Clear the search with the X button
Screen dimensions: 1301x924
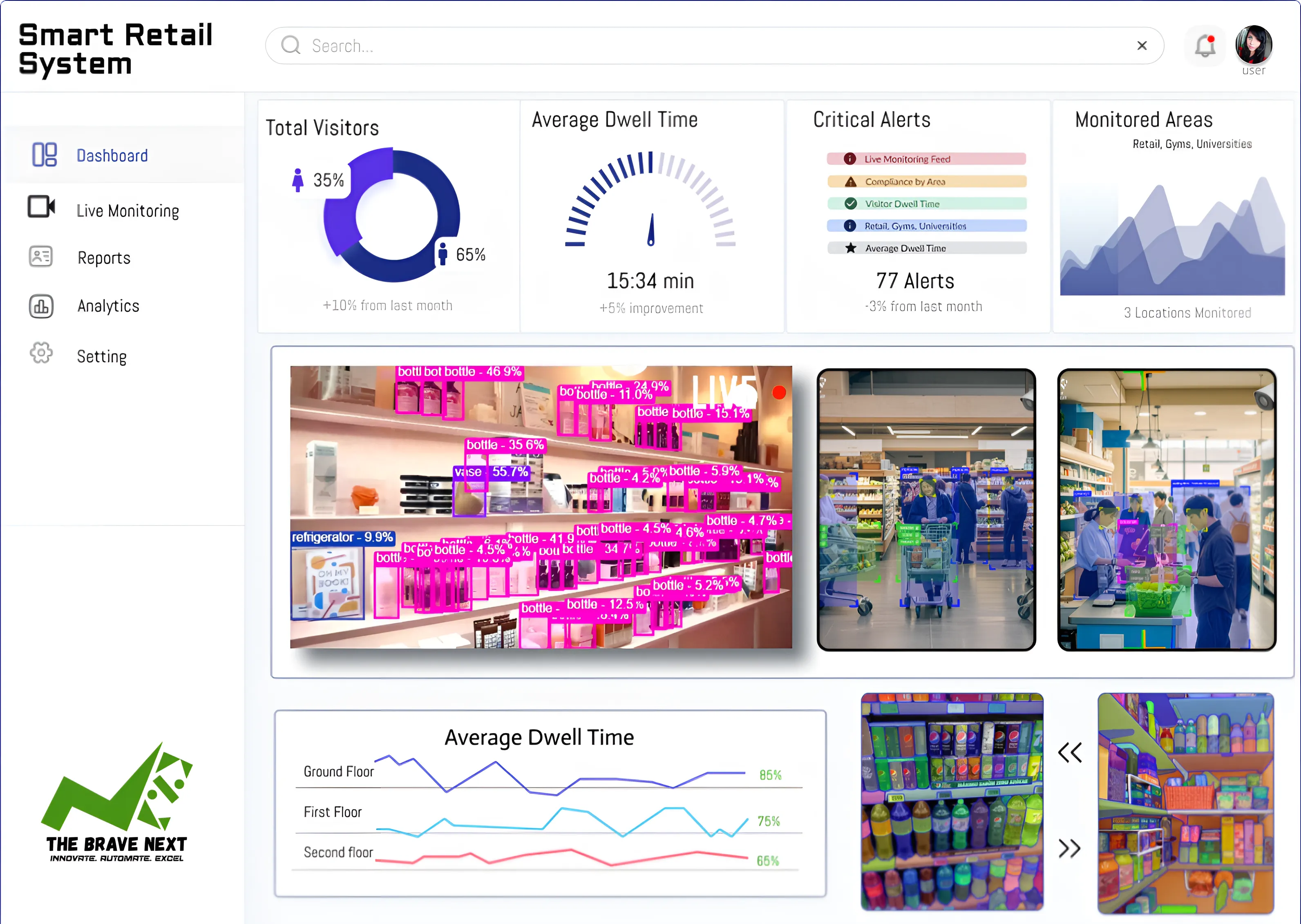(x=1142, y=45)
